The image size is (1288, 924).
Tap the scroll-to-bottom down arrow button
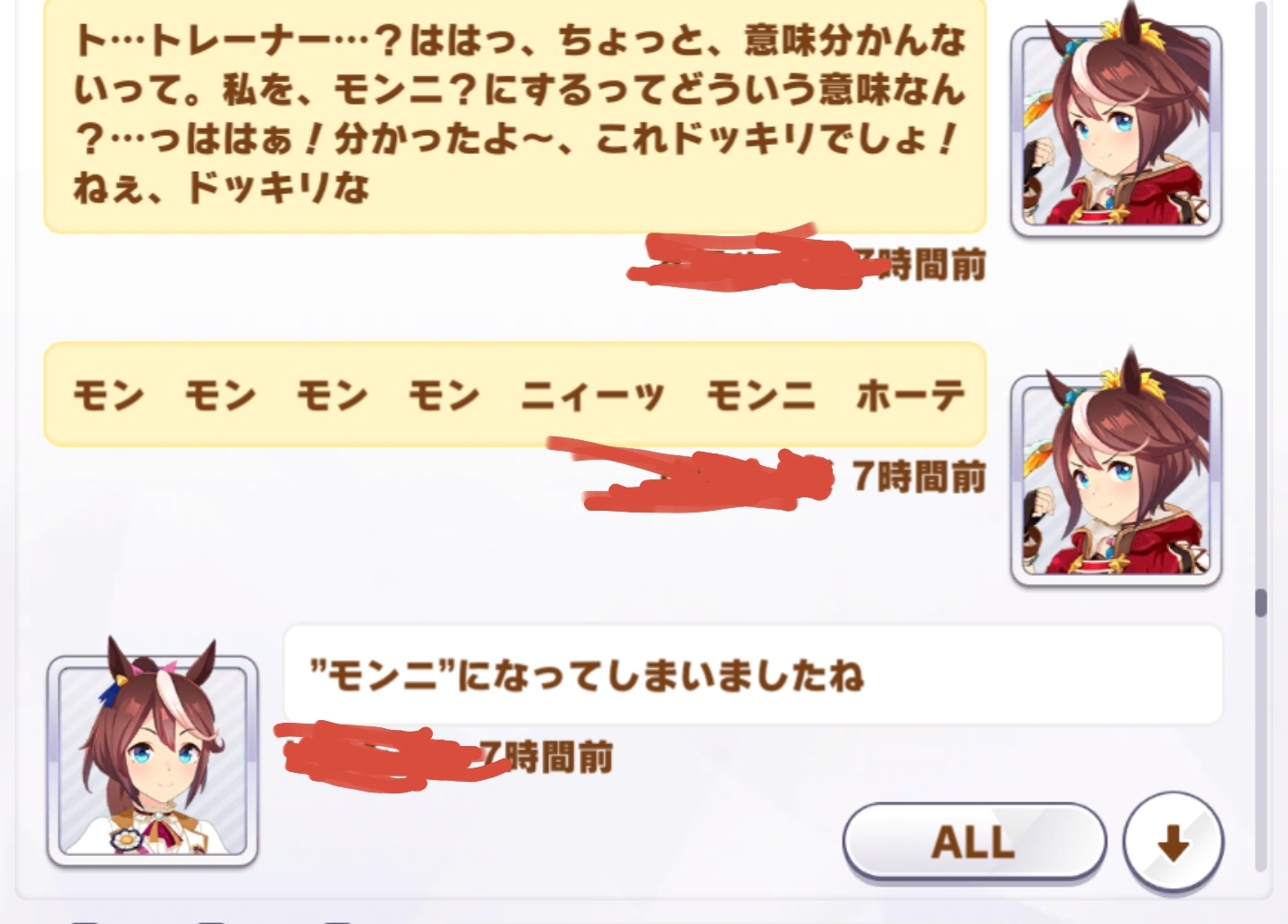coord(1173,843)
